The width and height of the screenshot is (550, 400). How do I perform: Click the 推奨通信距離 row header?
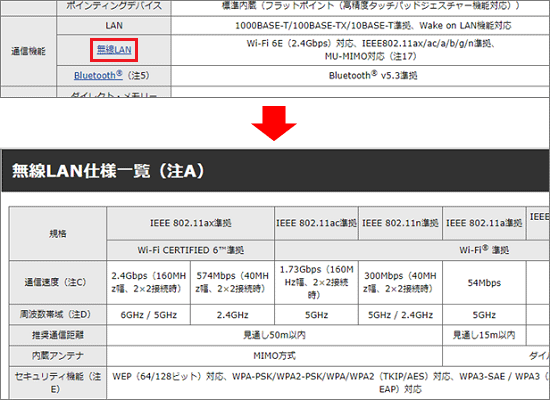pos(58,335)
